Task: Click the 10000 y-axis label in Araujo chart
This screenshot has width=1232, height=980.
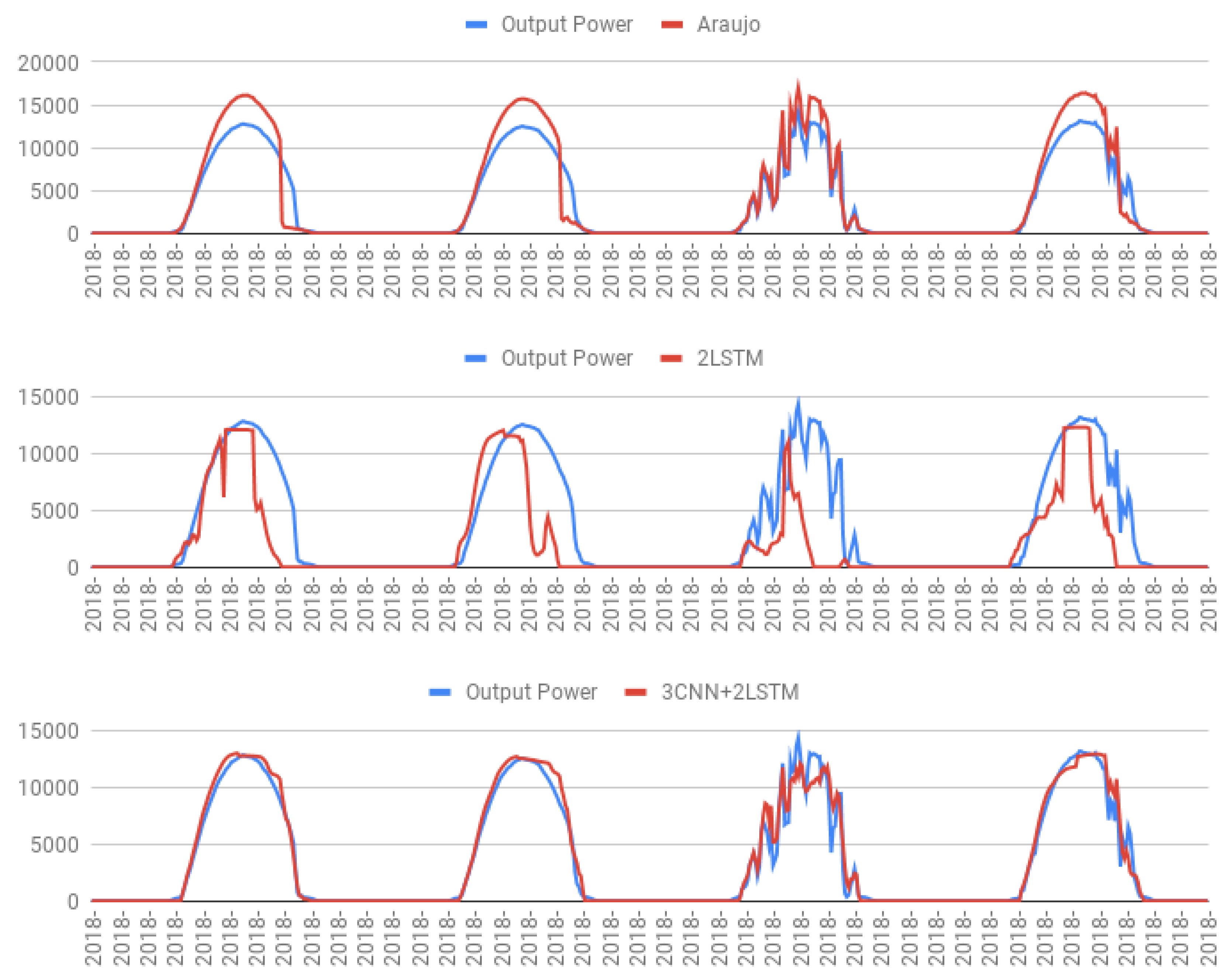Action: pyautogui.click(x=49, y=149)
